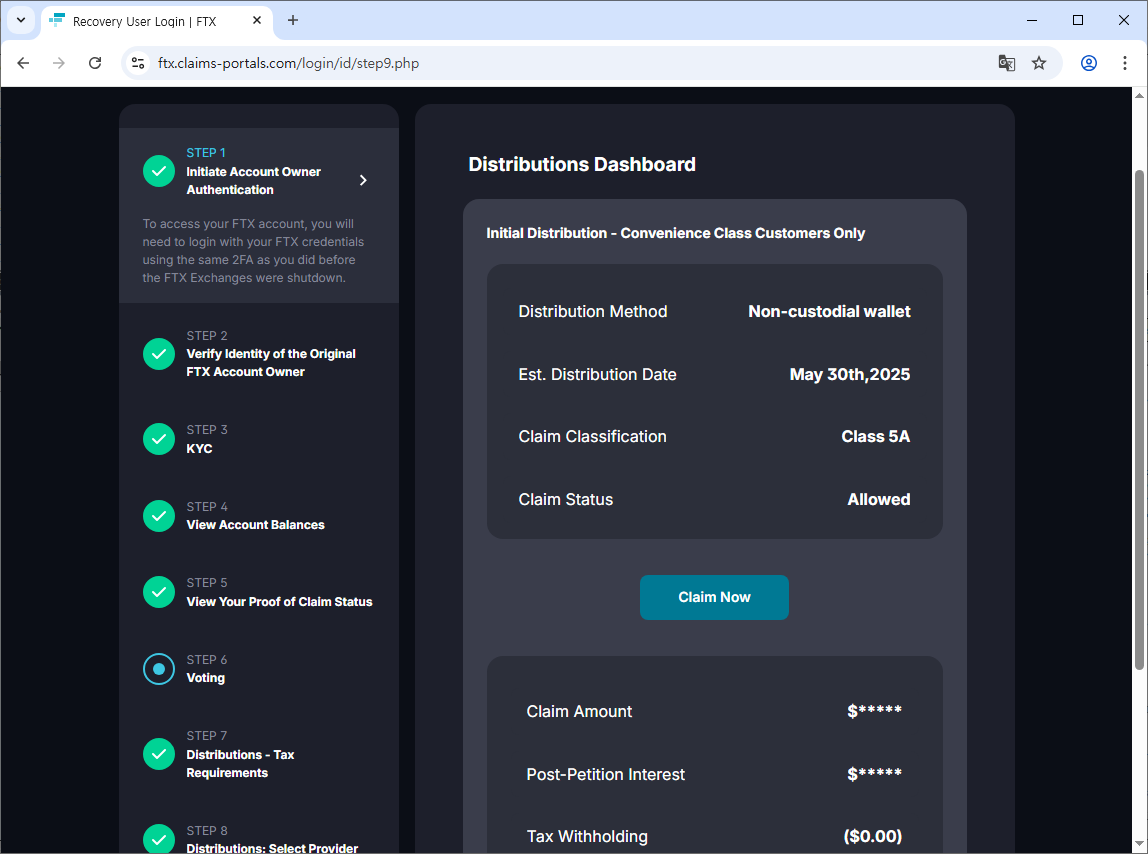Viewport: 1148px width, 854px height.
Task: Click the Class 5A value
Action: click(876, 437)
